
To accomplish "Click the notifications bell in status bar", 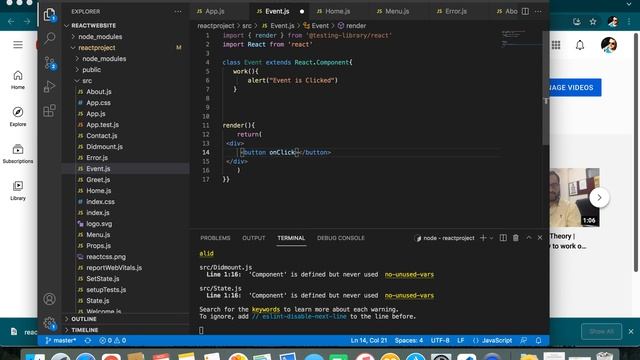I will (x=538, y=340).
